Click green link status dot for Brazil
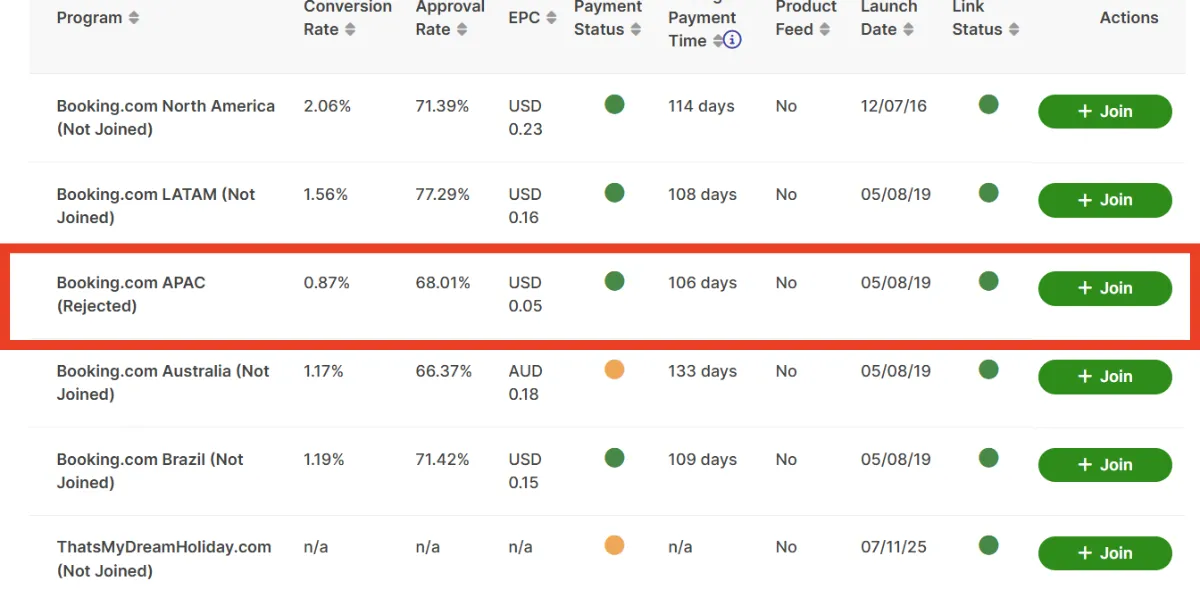 [988, 458]
